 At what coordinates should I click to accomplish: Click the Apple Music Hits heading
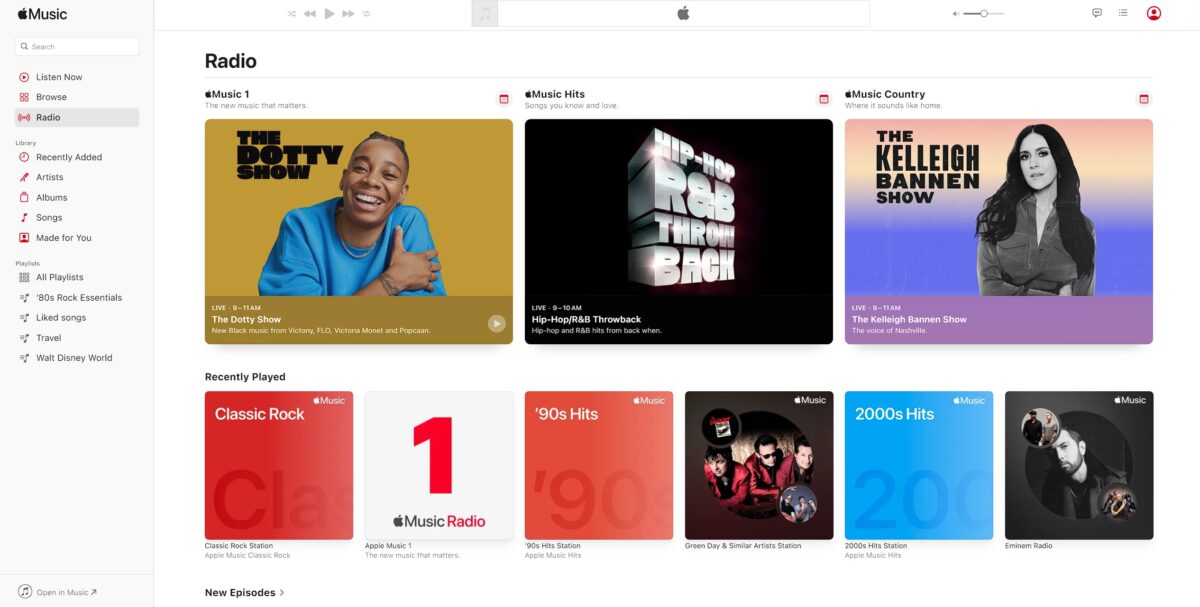(555, 94)
